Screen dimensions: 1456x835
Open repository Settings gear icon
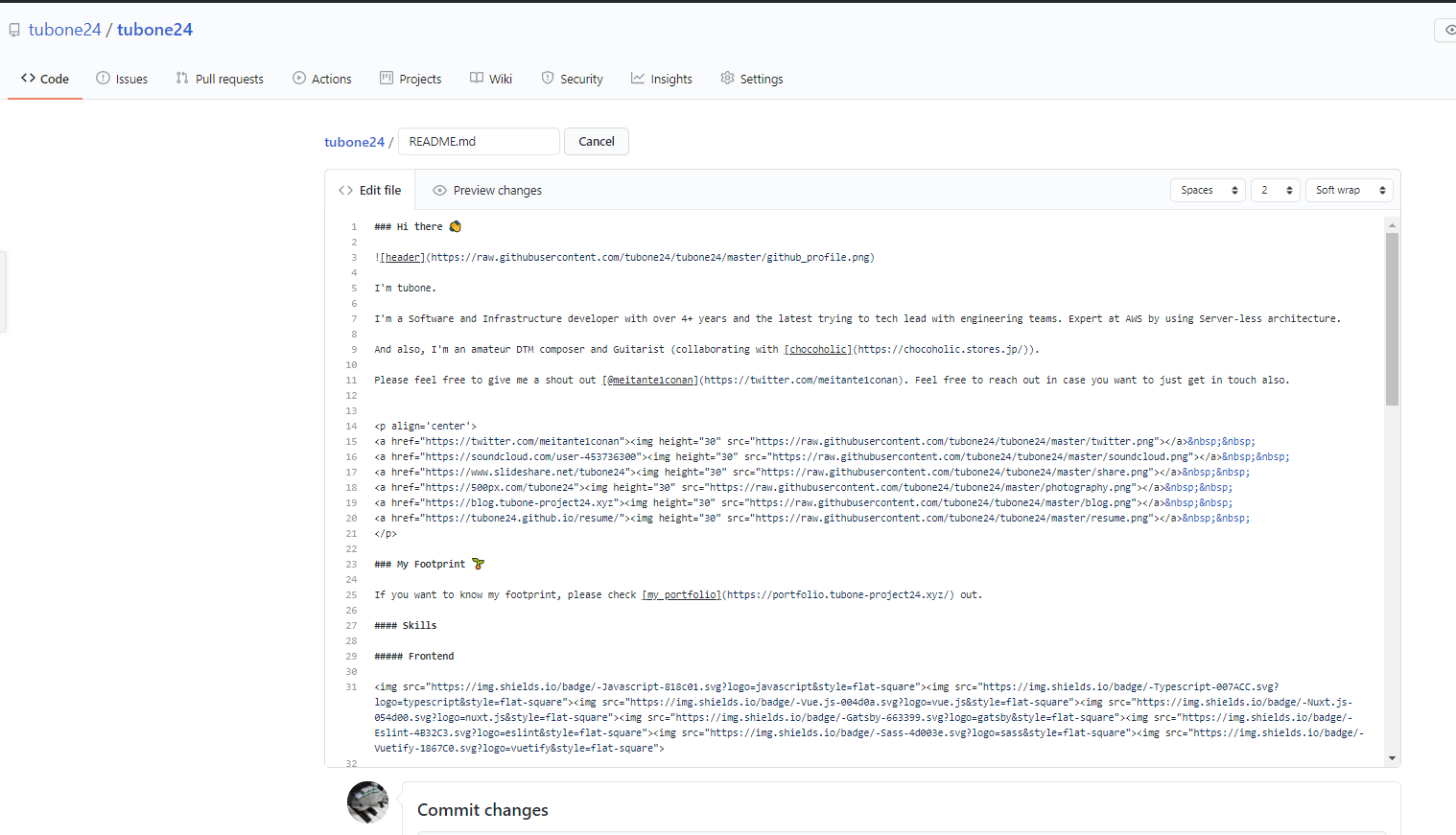pyautogui.click(x=727, y=79)
